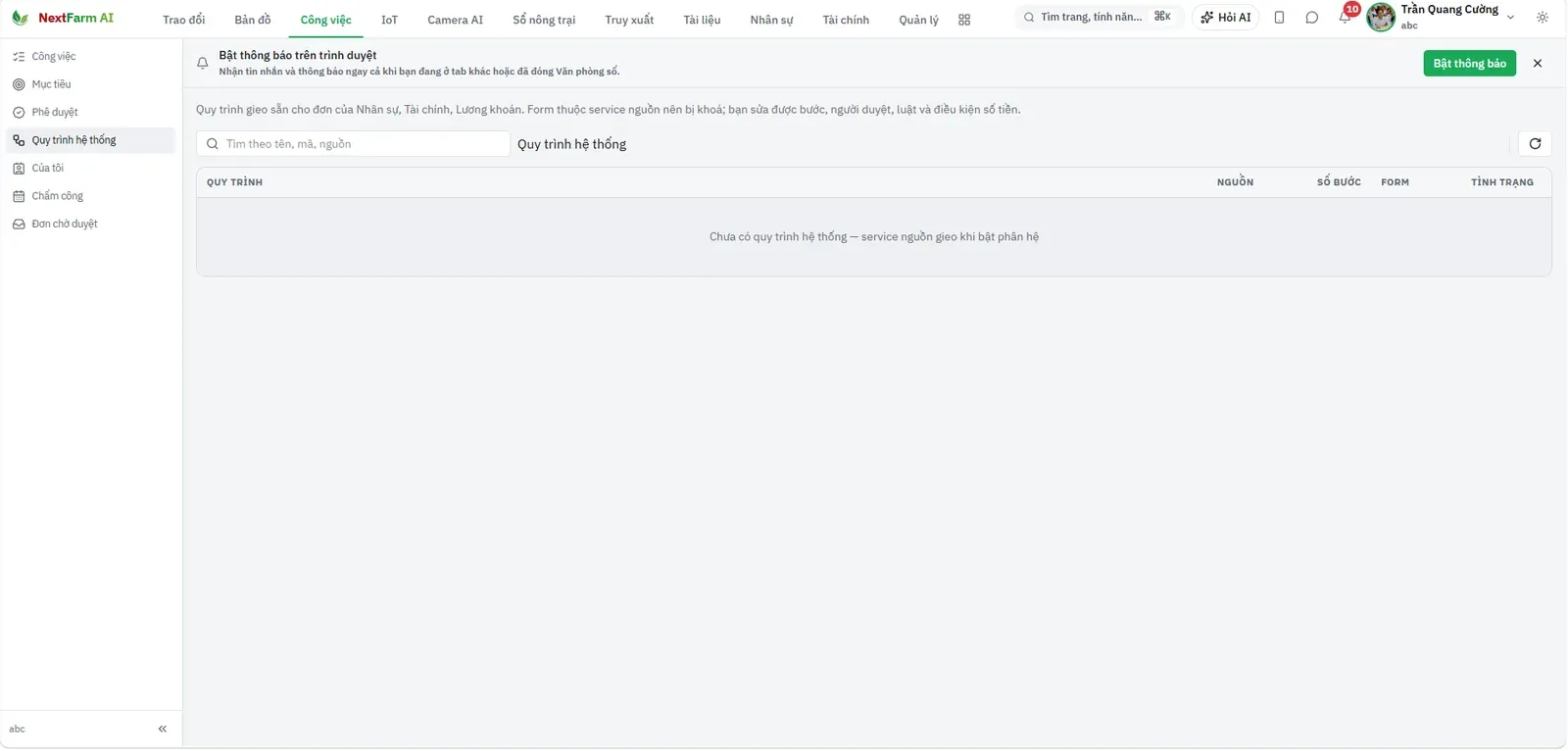Focus the global search Tìm trang, tính năng field
Viewport: 1568px width, 751px height.
(1098, 18)
